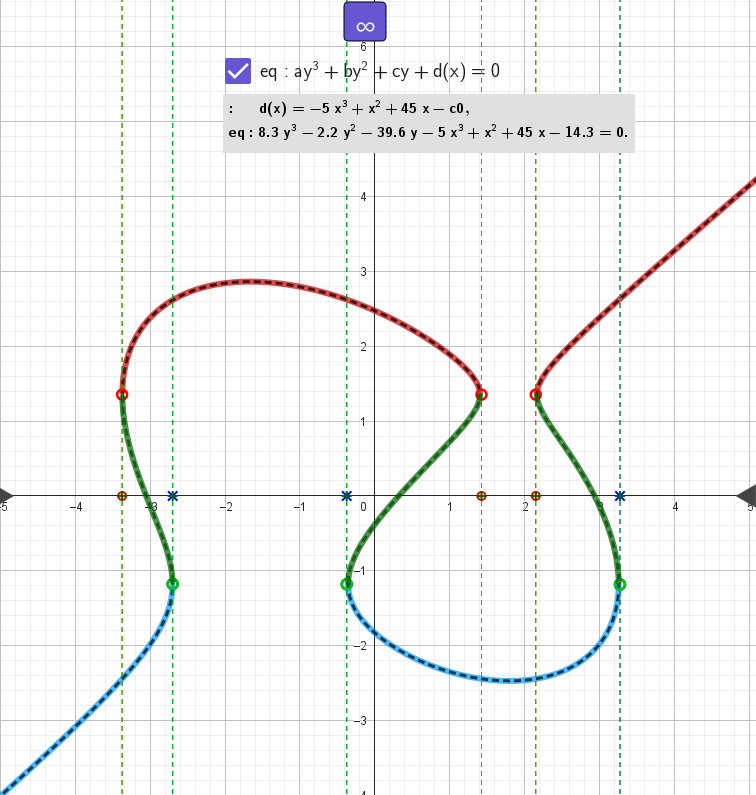Select the rightmost blue cross on x-axis

(620, 496)
